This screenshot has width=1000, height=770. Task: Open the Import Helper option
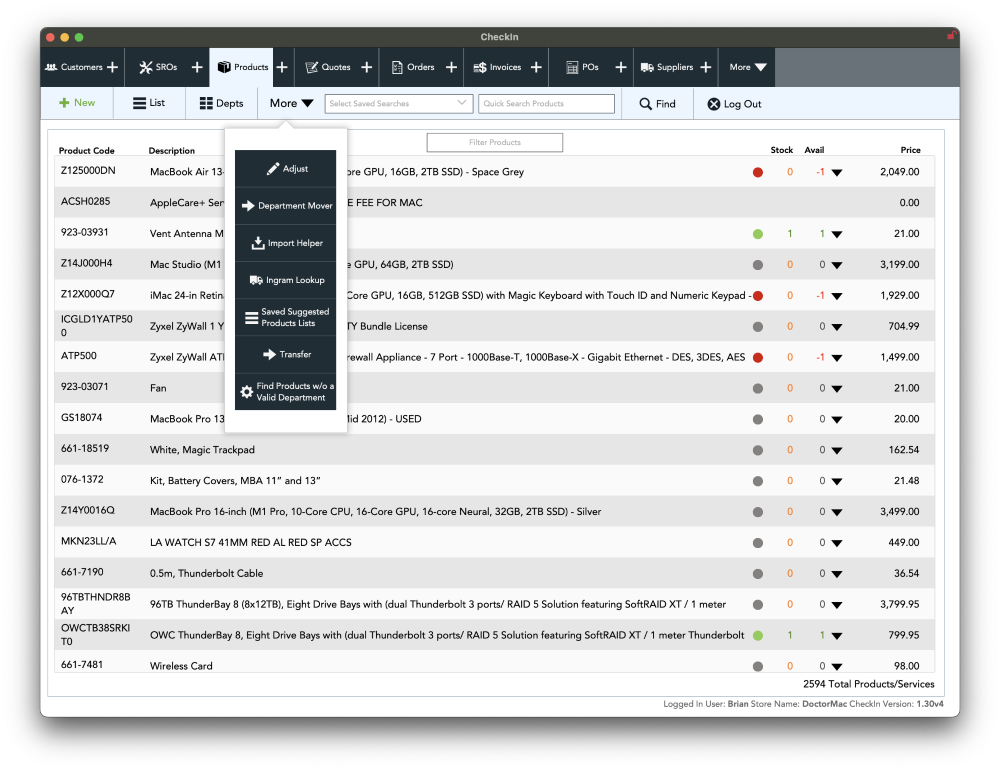(x=286, y=243)
